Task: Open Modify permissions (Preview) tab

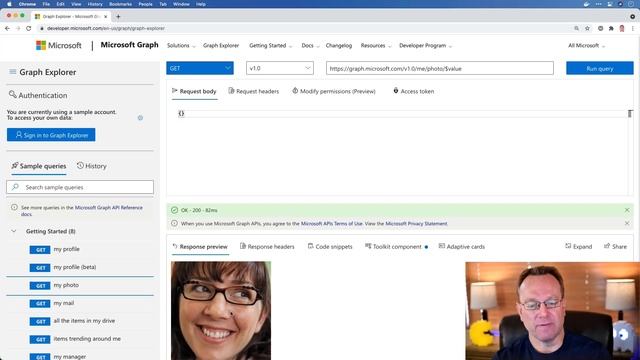Action: tap(334, 91)
